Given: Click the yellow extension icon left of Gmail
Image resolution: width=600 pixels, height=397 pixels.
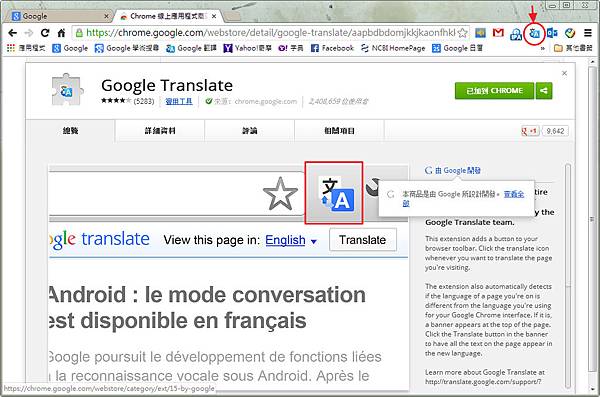Looking at the screenshot, I should pos(480,33).
